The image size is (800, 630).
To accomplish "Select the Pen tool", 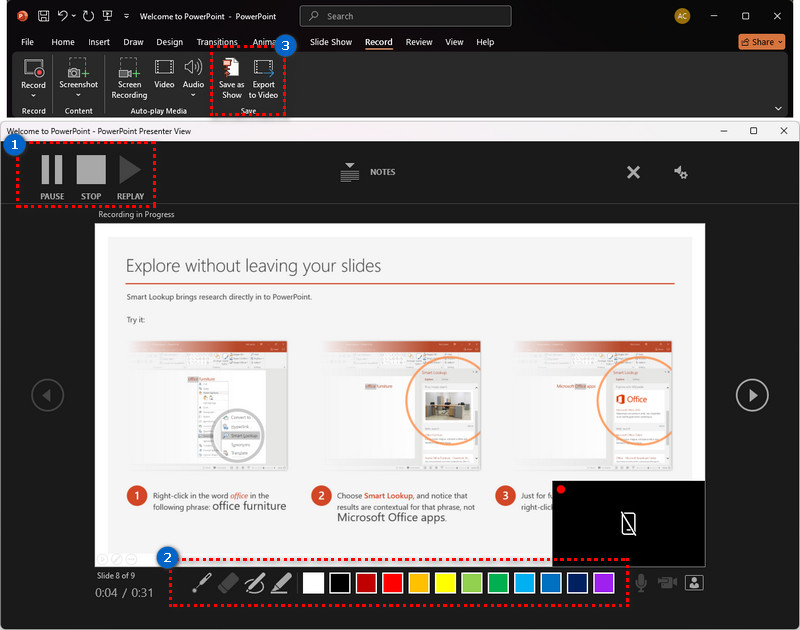I will 255,583.
